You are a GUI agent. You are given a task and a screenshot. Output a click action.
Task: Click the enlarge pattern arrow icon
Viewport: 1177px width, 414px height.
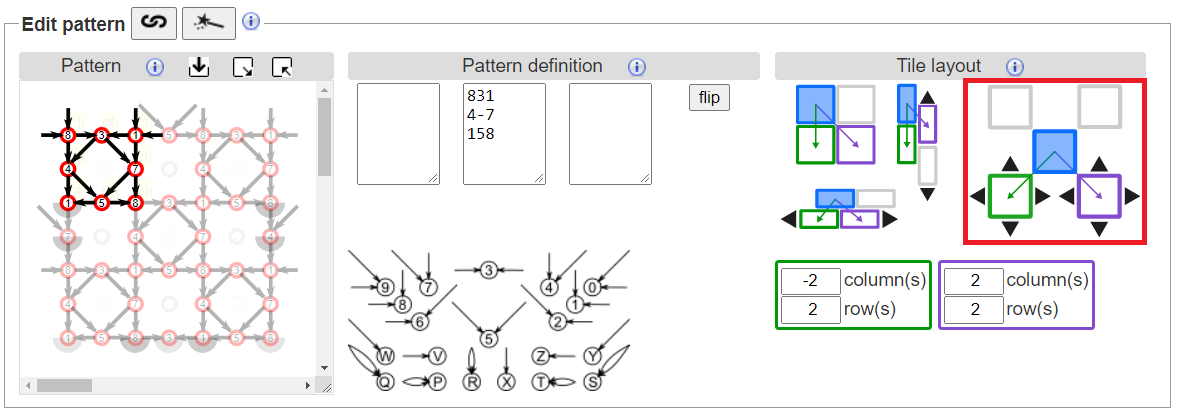[x=242, y=67]
